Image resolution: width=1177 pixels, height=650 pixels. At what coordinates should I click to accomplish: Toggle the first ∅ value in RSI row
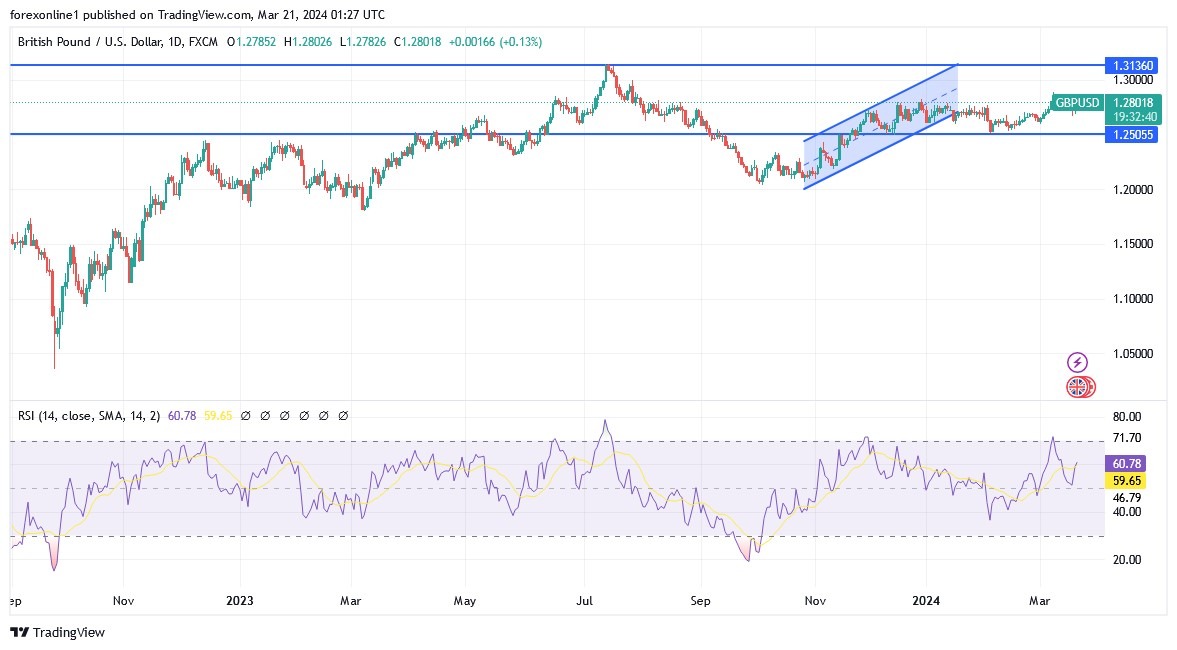coord(244,415)
